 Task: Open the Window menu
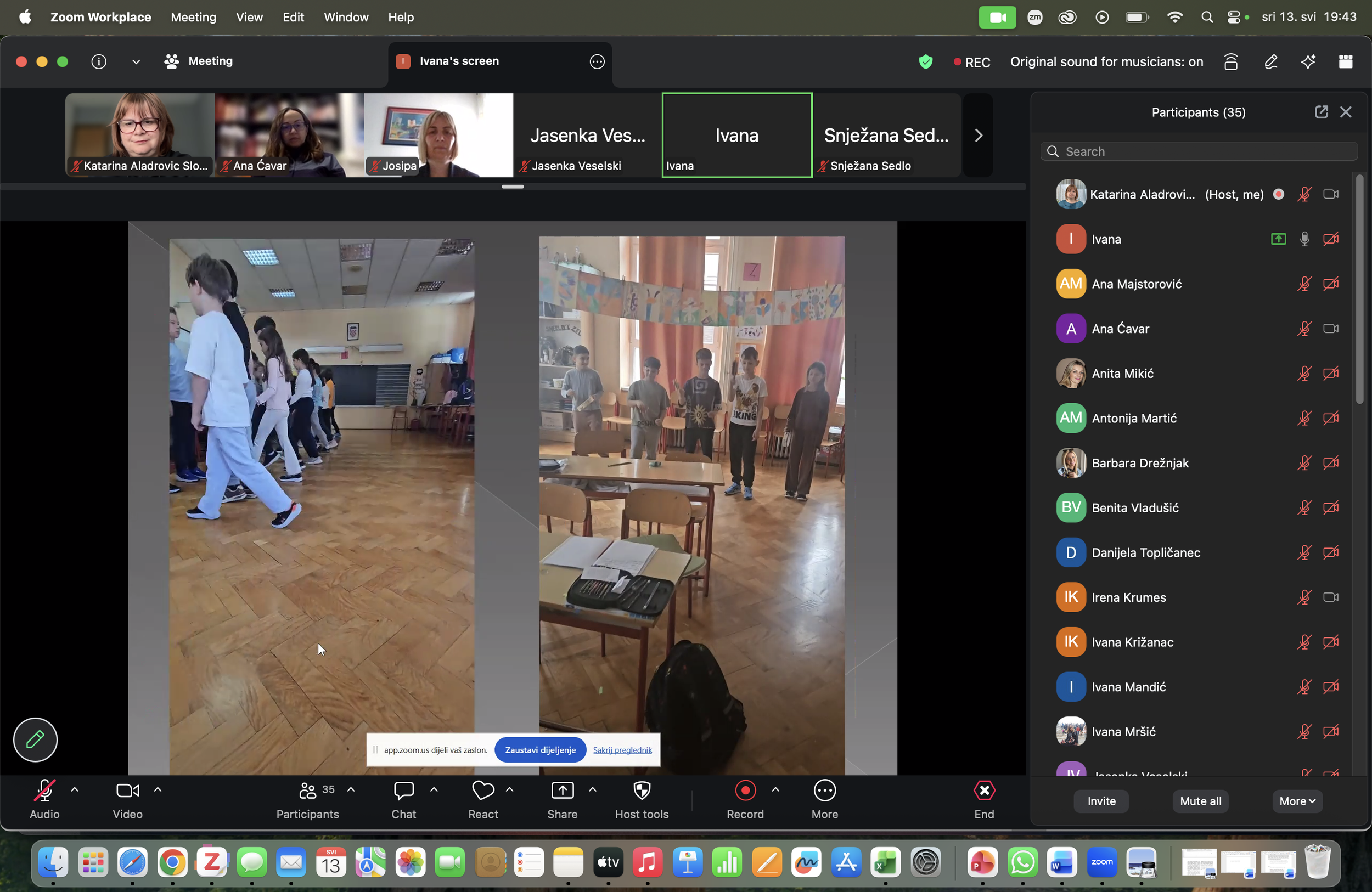(x=346, y=18)
